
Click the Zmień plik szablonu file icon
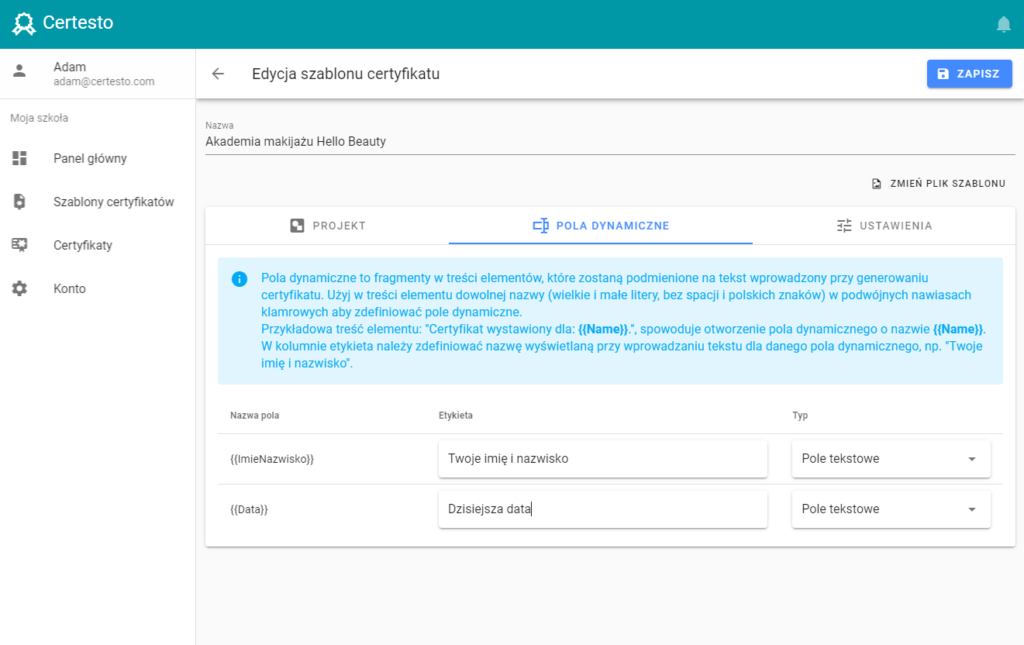876,183
